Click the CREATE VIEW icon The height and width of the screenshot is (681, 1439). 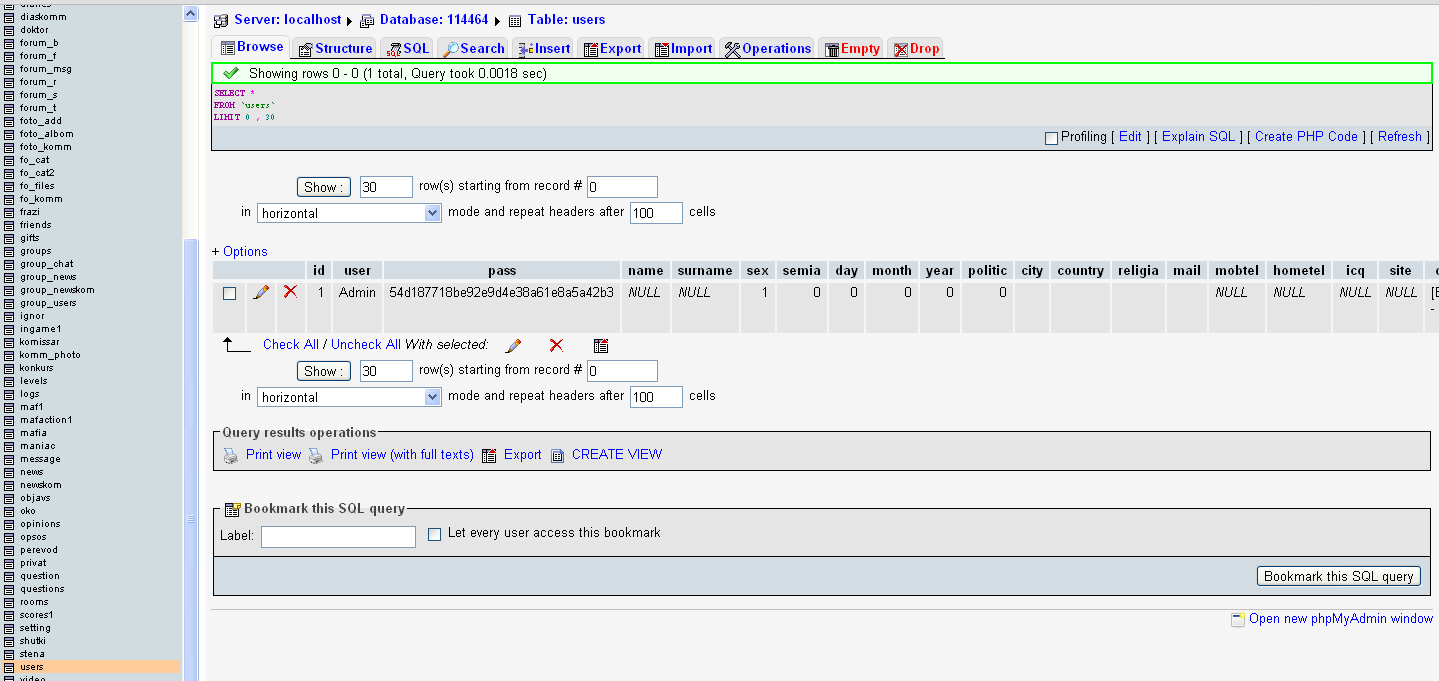[558, 455]
